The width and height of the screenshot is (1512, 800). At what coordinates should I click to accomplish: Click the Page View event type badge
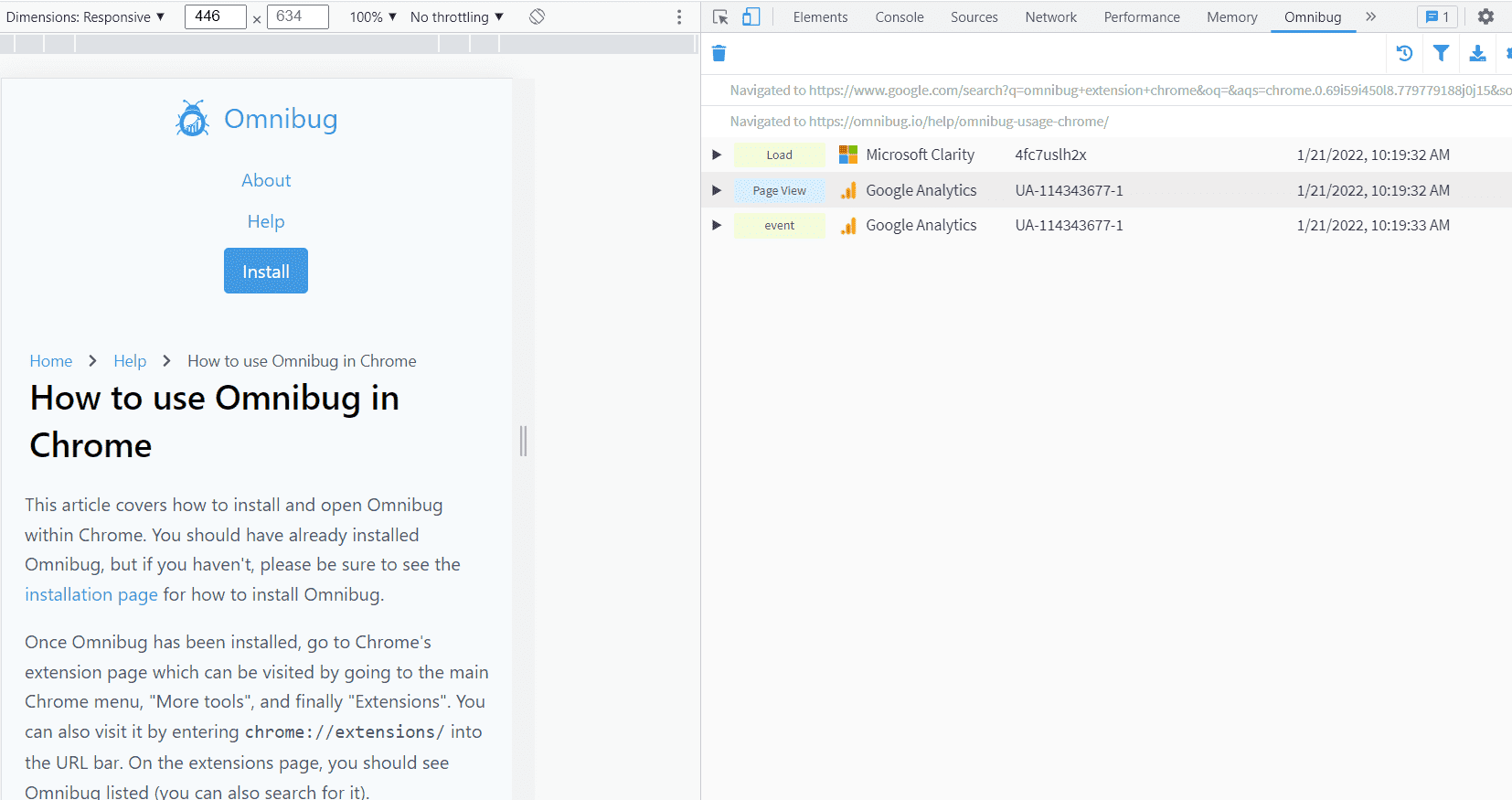(780, 190)
